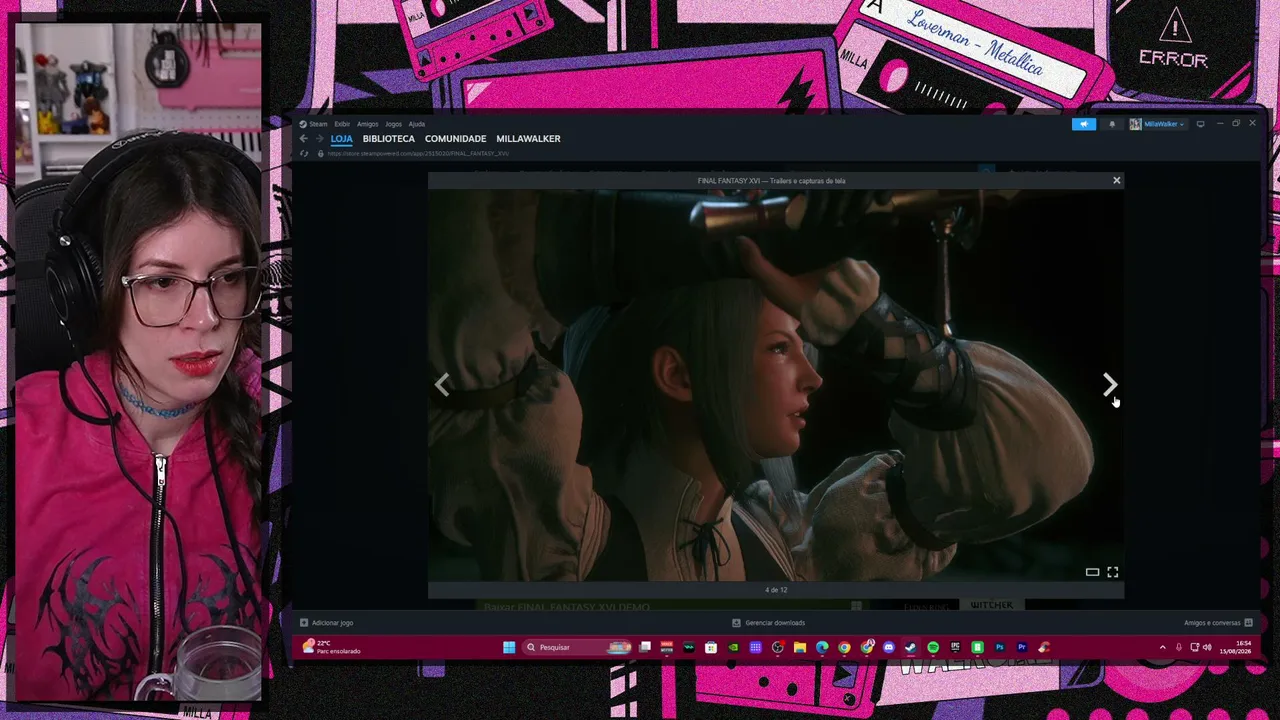
Task: Click the 4 de 12 screenshot counter
Action: click(x=776, y=590)
